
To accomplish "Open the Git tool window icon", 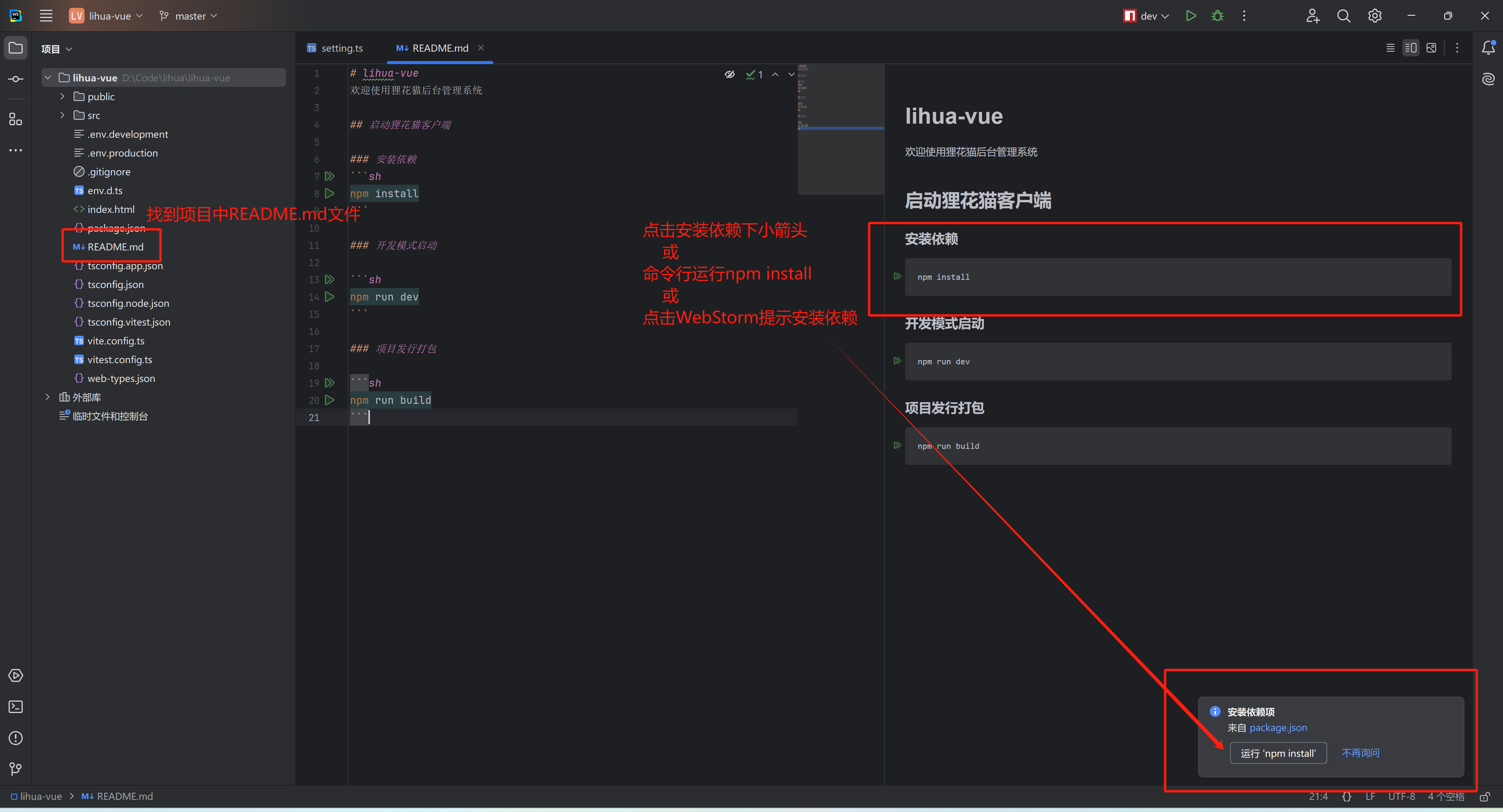I will tap(16, 769).
